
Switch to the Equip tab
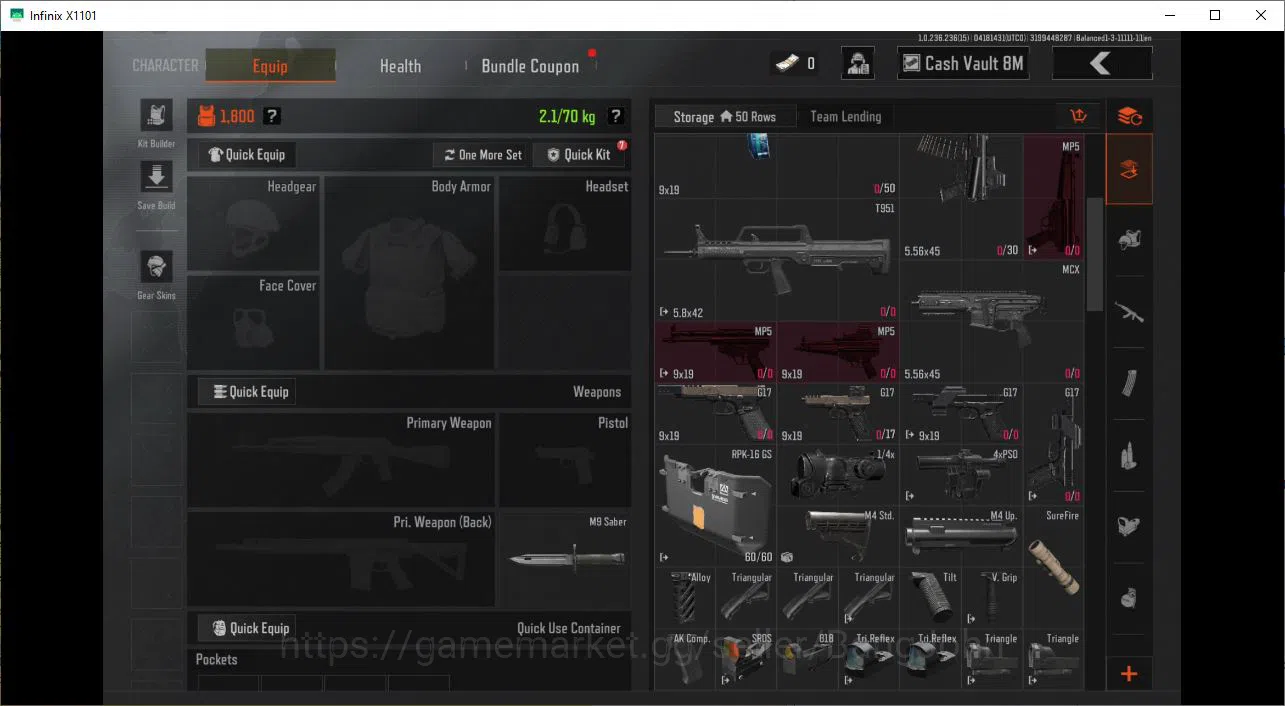270,66
